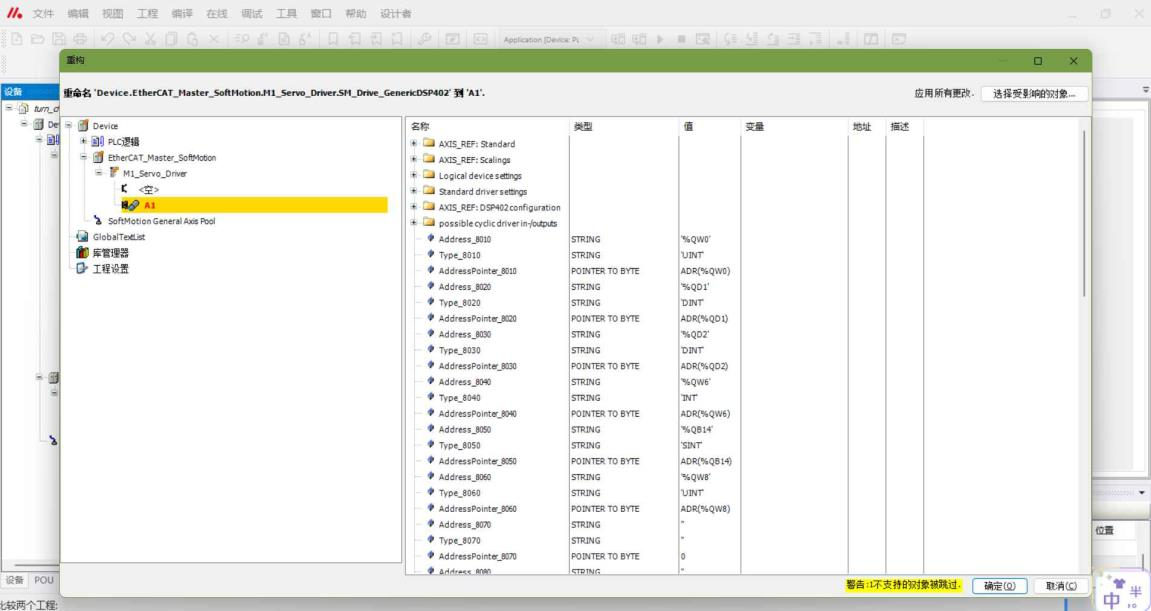
Task: Expand the Logical device settings folder
Action: click(414, 176)
